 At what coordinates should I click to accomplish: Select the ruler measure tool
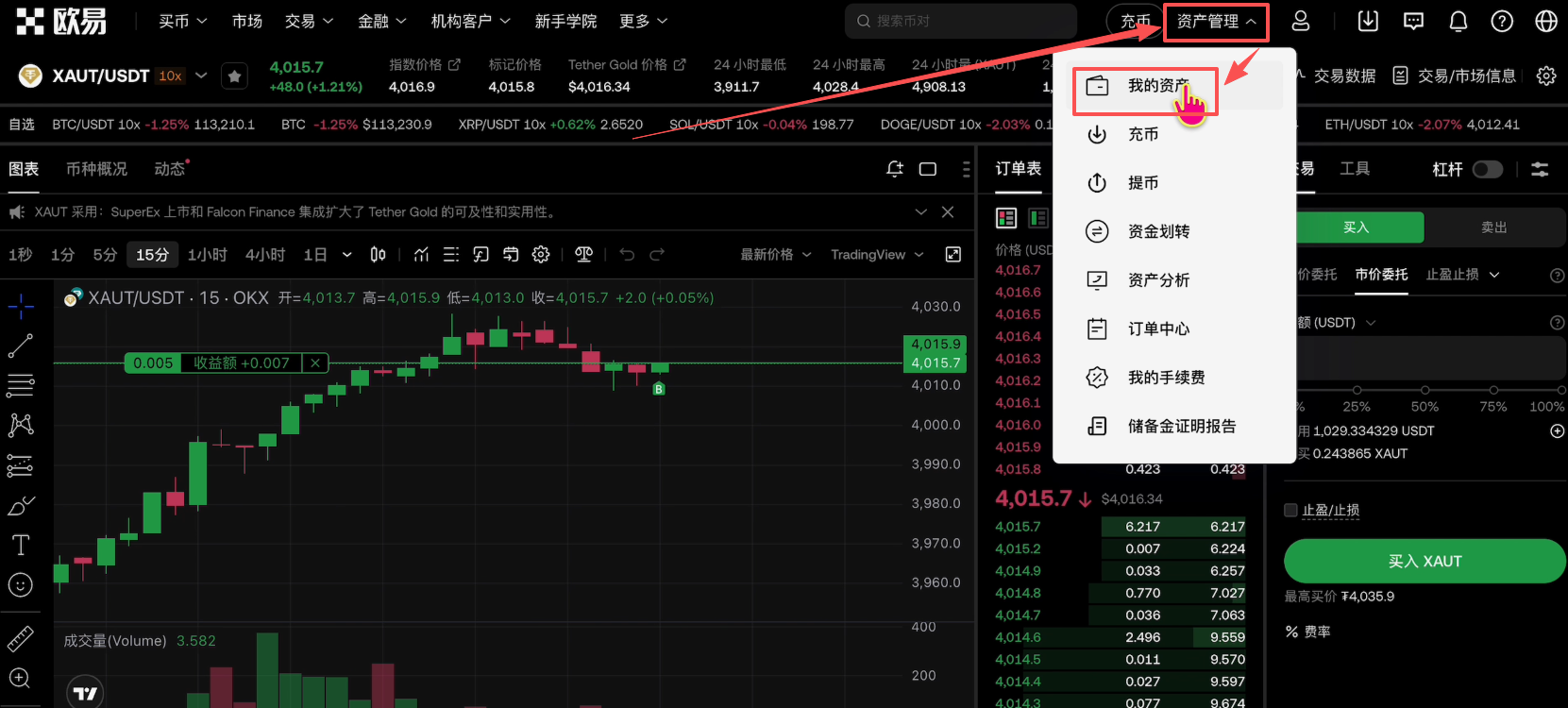pyautogui.click(x=20, y=639)
